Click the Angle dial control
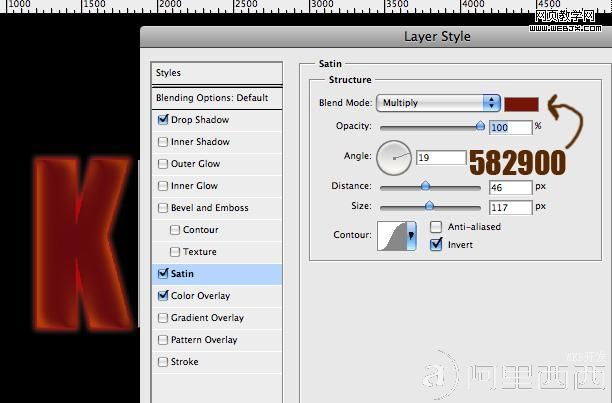Image resolution: width=612 pixels, height=403 pixels. [394, 158]
